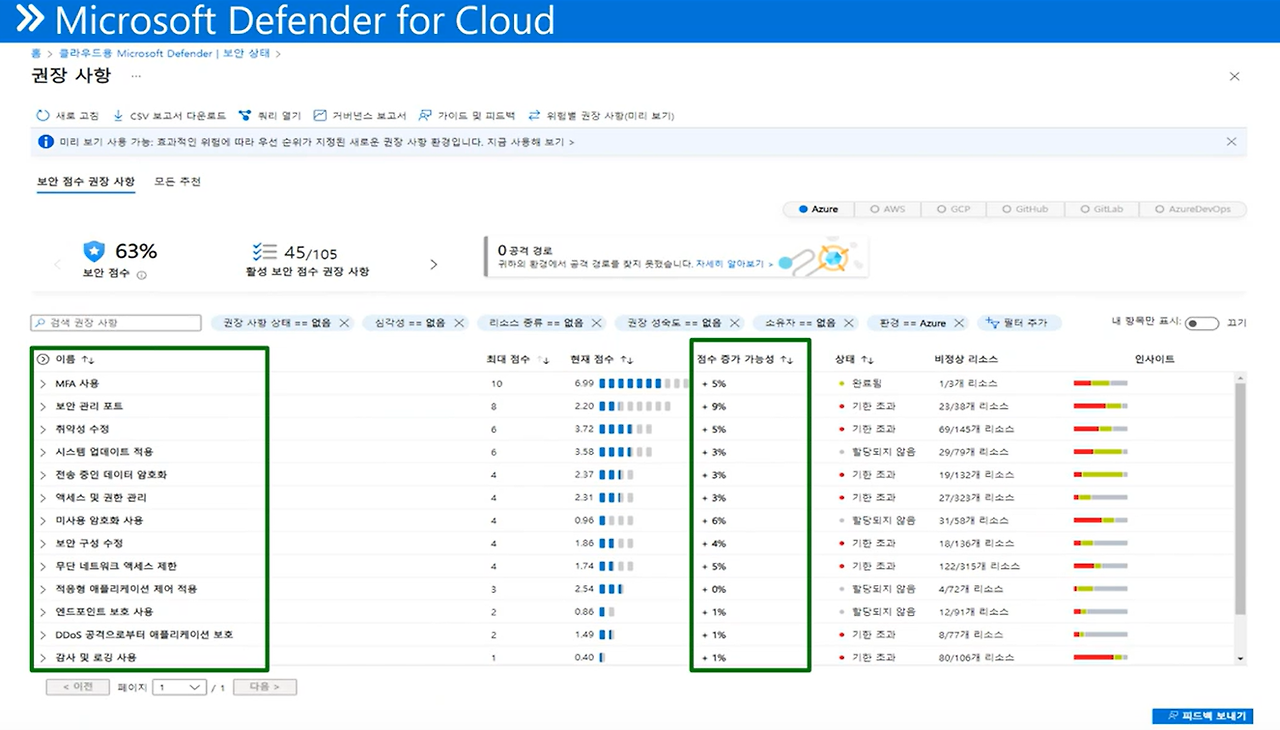This screenshot has width=1280, height=730.
Task: Click the CSV 보고서 다운로드 download icon
Action: (118, 115)
